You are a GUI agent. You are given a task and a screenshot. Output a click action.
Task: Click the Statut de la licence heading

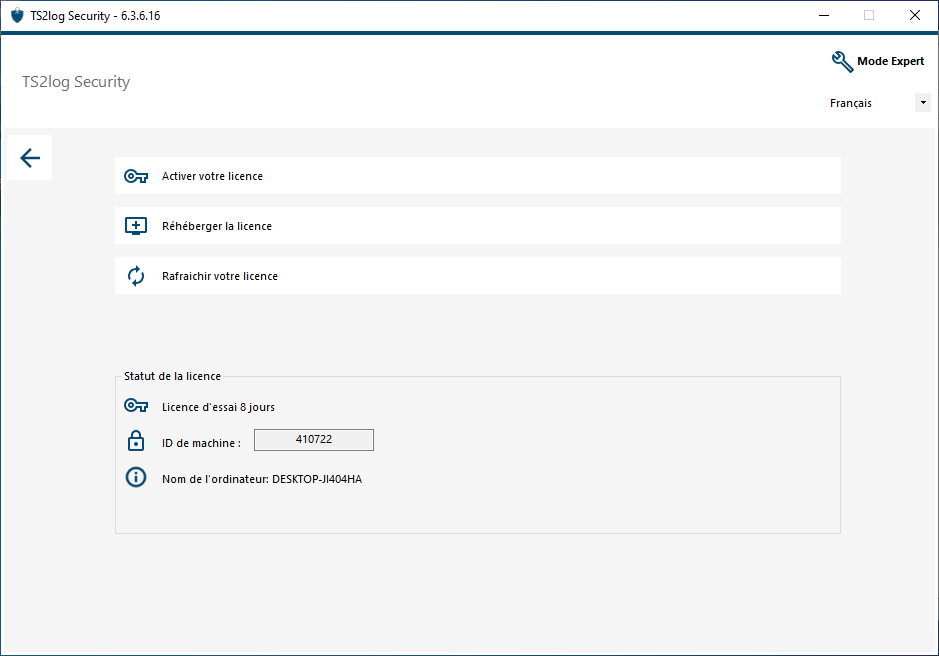point(172,376)
